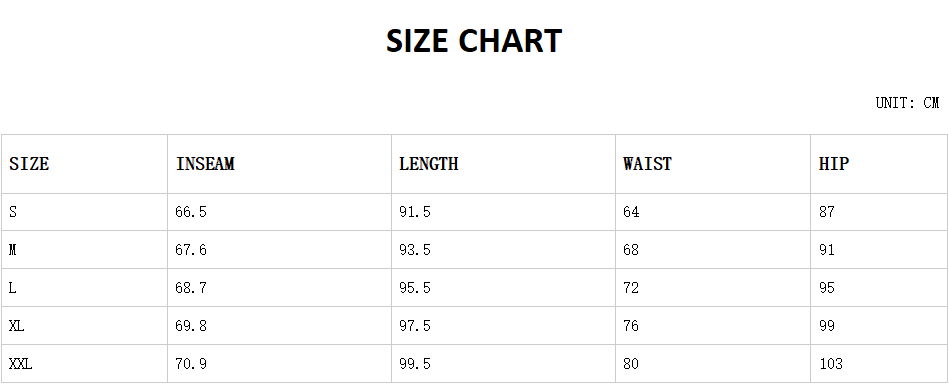Select the LENGTH column header
The image size is (949, 384).
click(x=504, y=164)
